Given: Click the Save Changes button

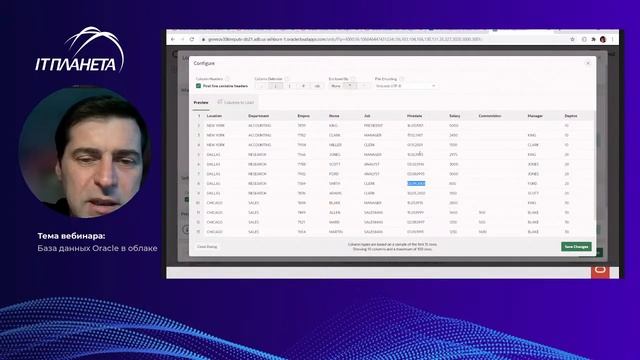Looking at the screenshot, I should click(x=576, y=247).
